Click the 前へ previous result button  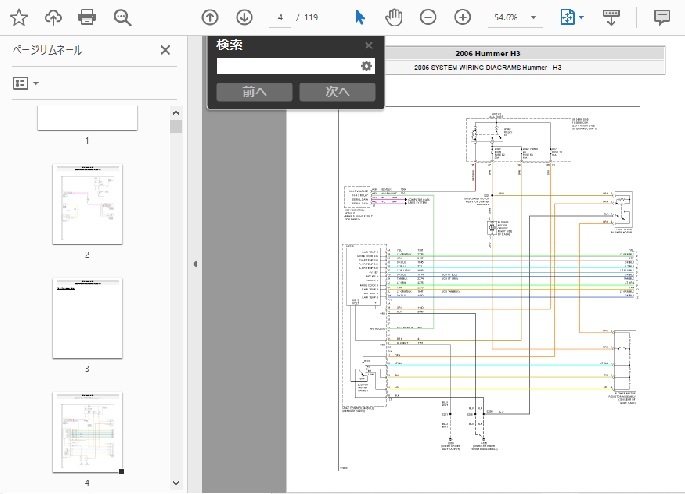pos(254,92)
